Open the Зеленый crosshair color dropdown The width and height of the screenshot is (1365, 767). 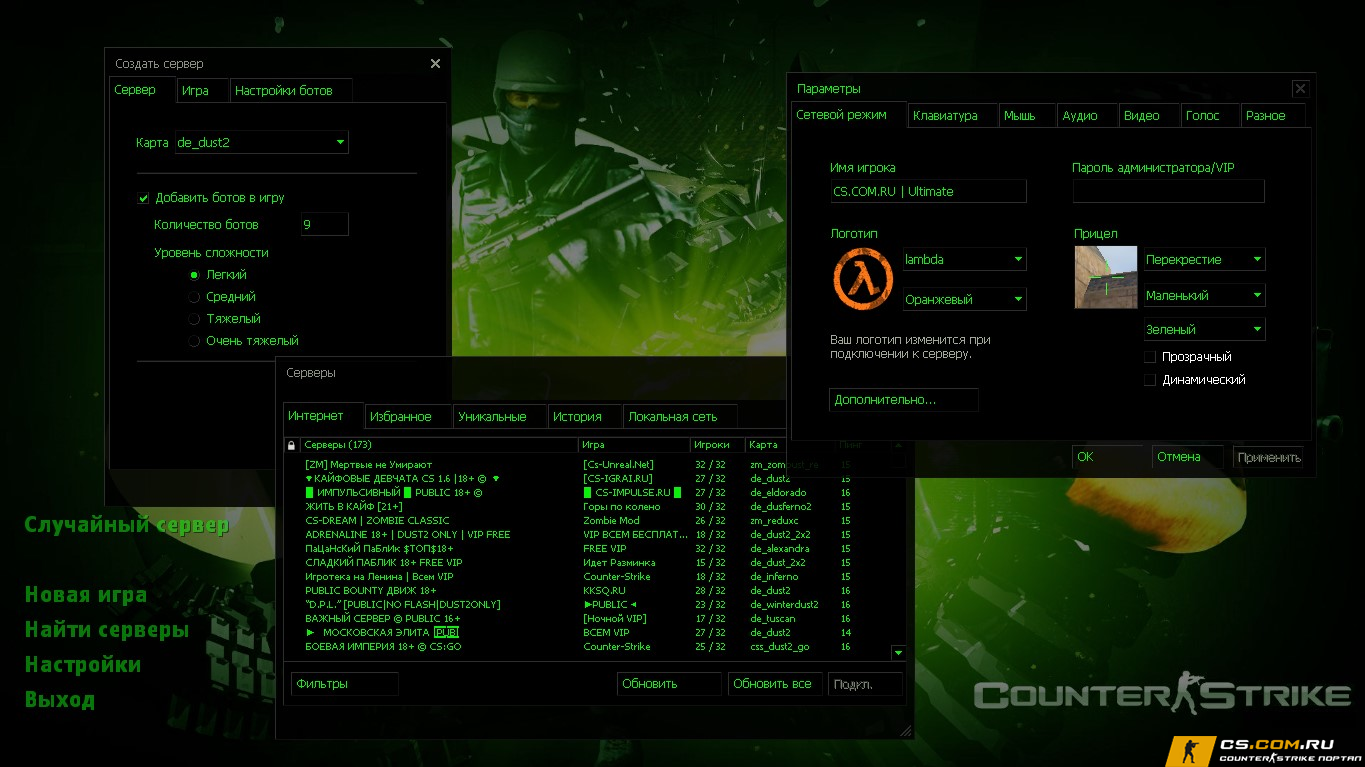pos(1205,329)
